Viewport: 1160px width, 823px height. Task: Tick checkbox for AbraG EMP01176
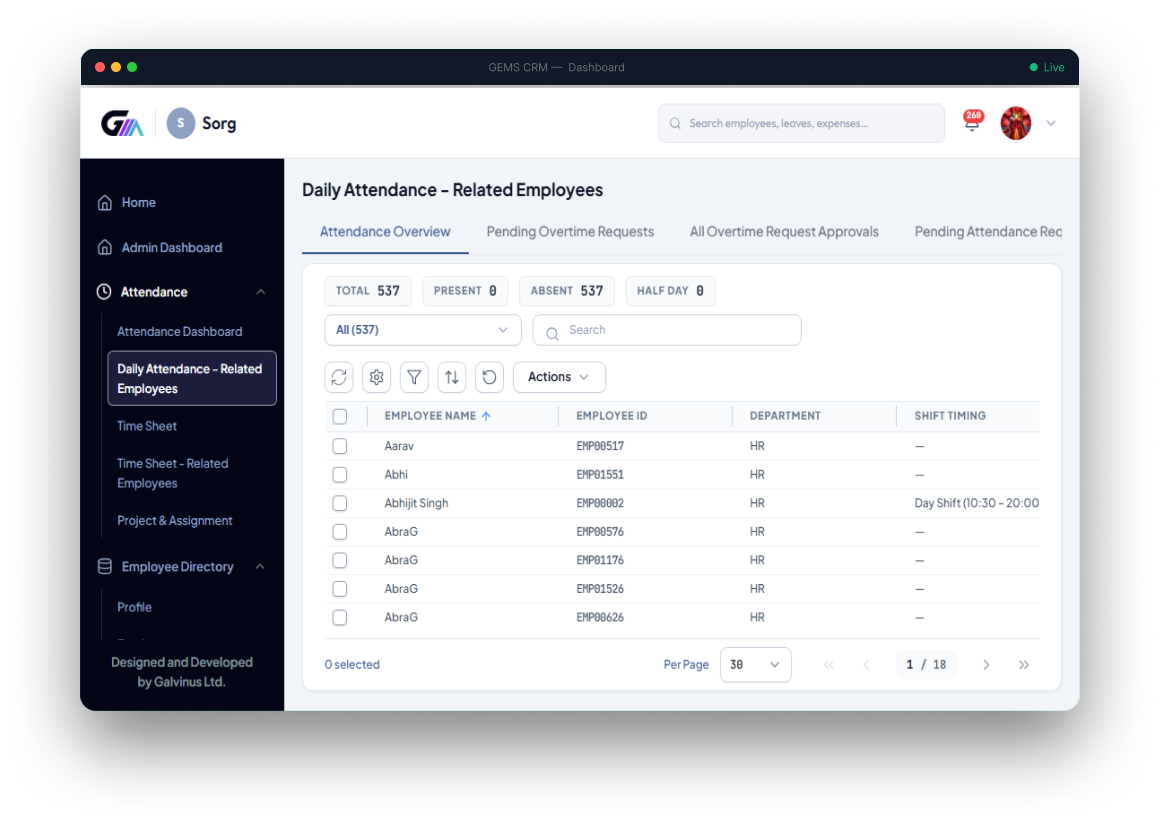pos(340,560)
